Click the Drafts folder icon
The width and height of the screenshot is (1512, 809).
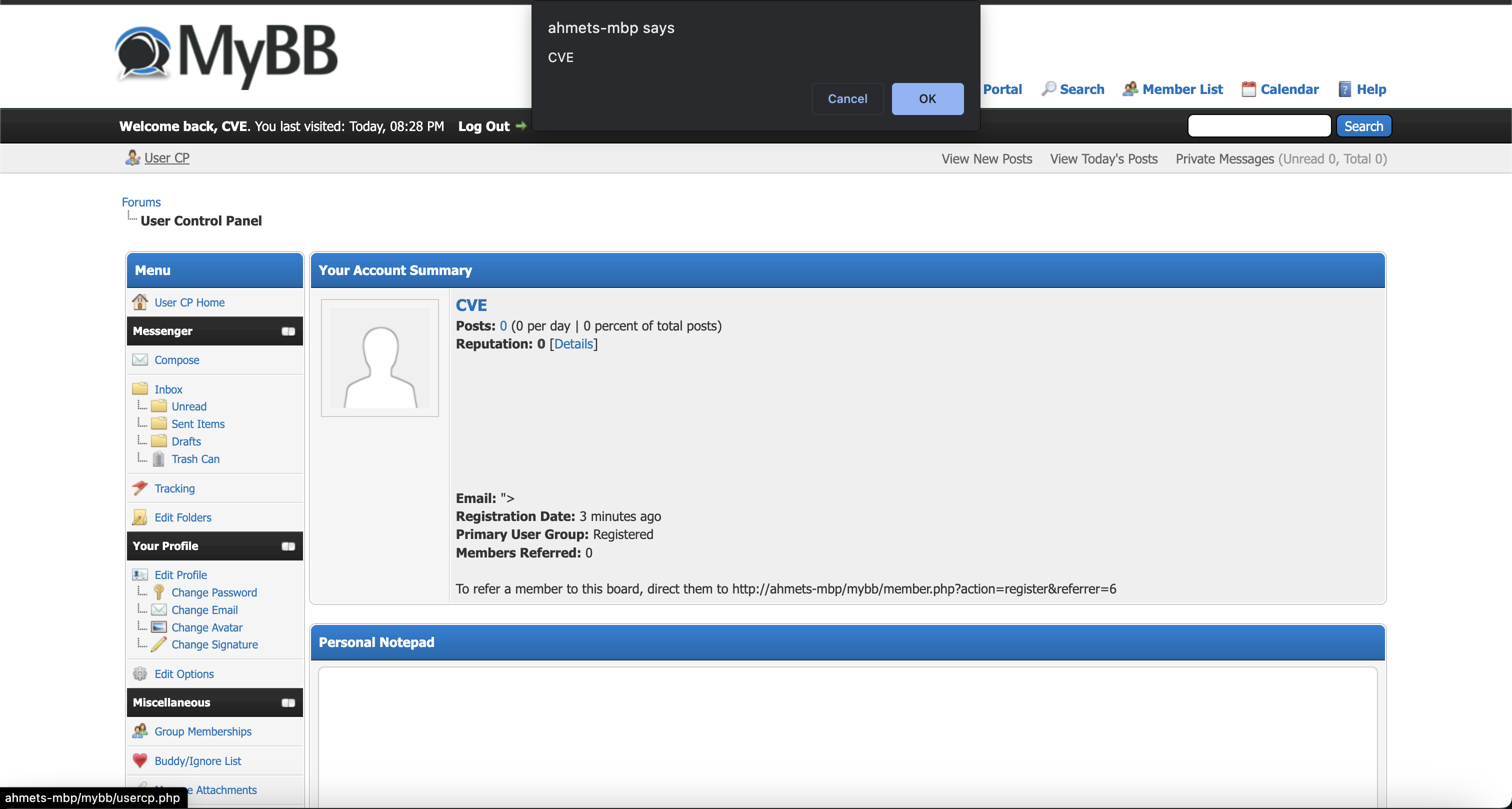point(158,441)
